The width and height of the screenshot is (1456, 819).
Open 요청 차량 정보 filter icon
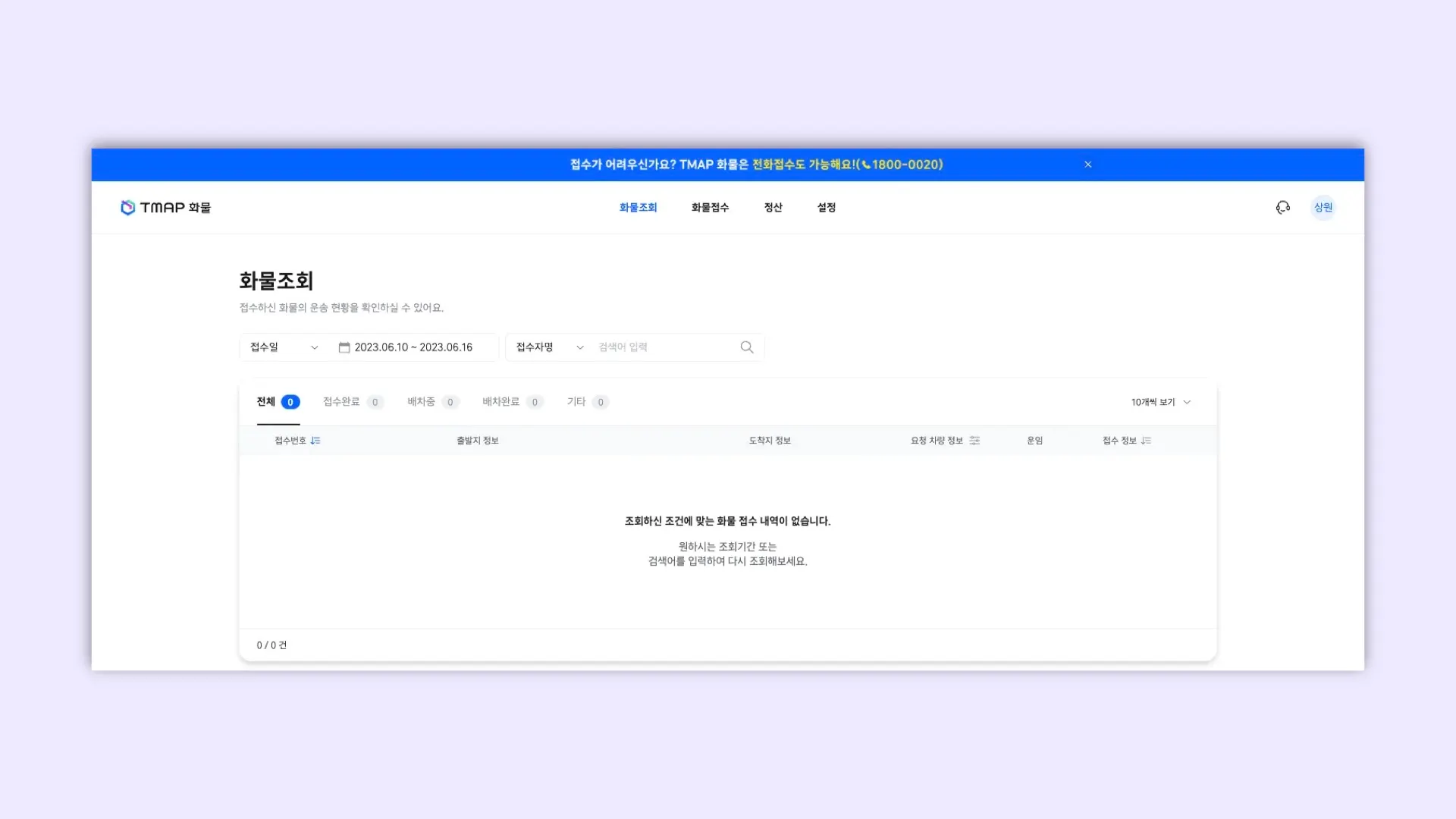[x=974, y=441]
